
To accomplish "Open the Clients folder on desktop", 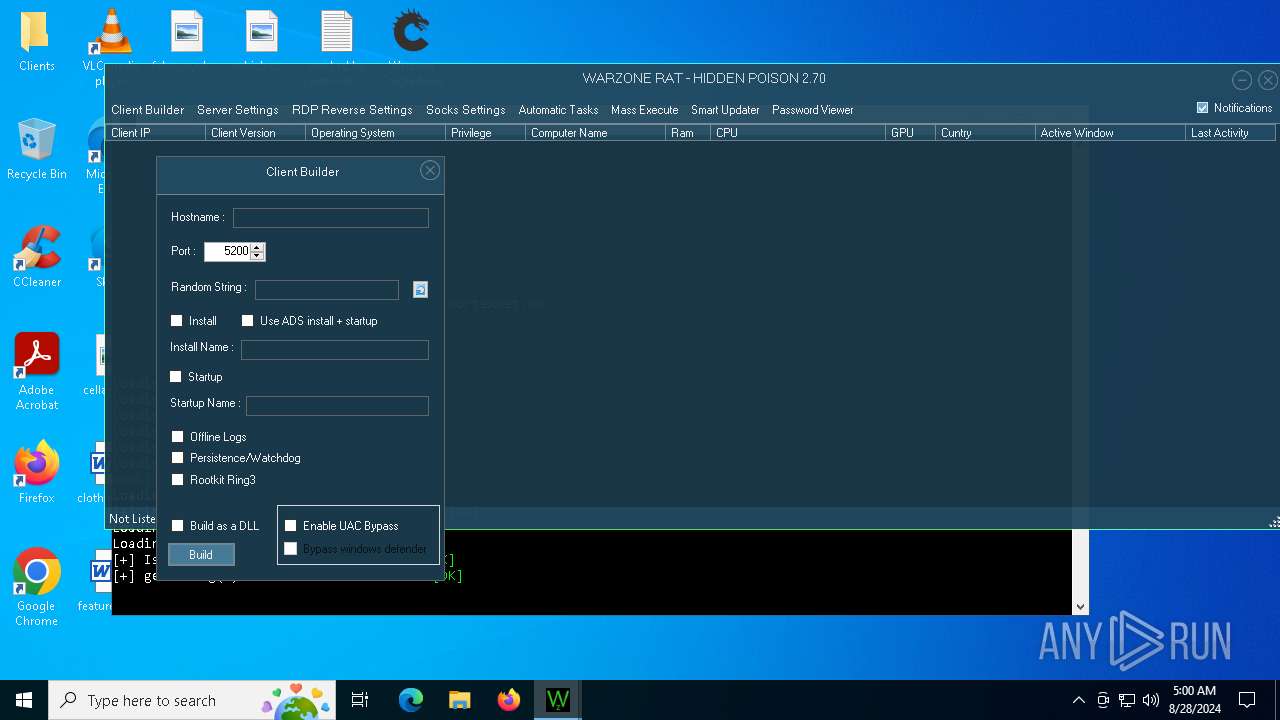I will (37, 41).
